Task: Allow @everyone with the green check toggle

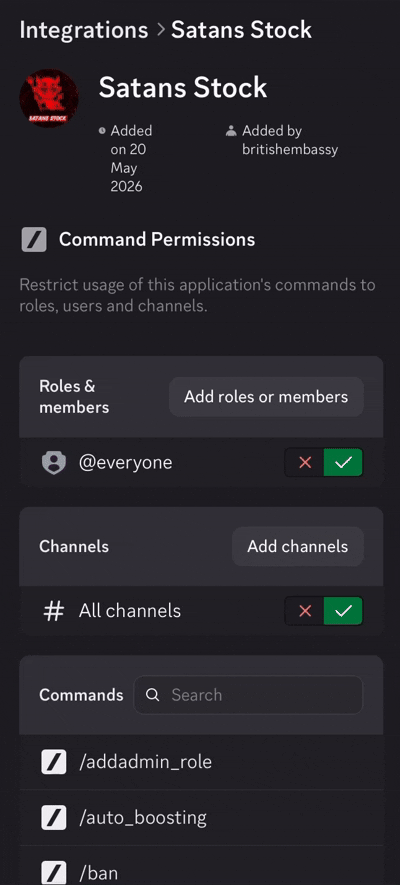Action: coord(343,463)
